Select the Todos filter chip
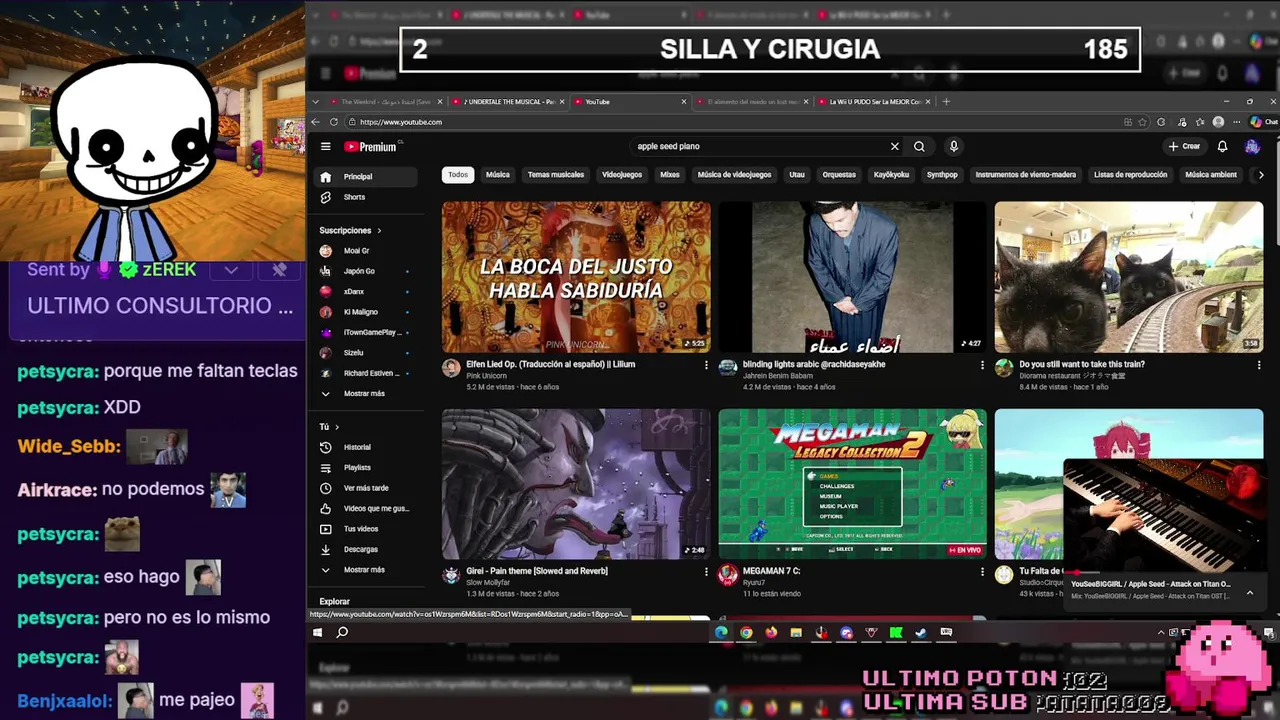The image size is (1280, 720). tap(458, 175)
